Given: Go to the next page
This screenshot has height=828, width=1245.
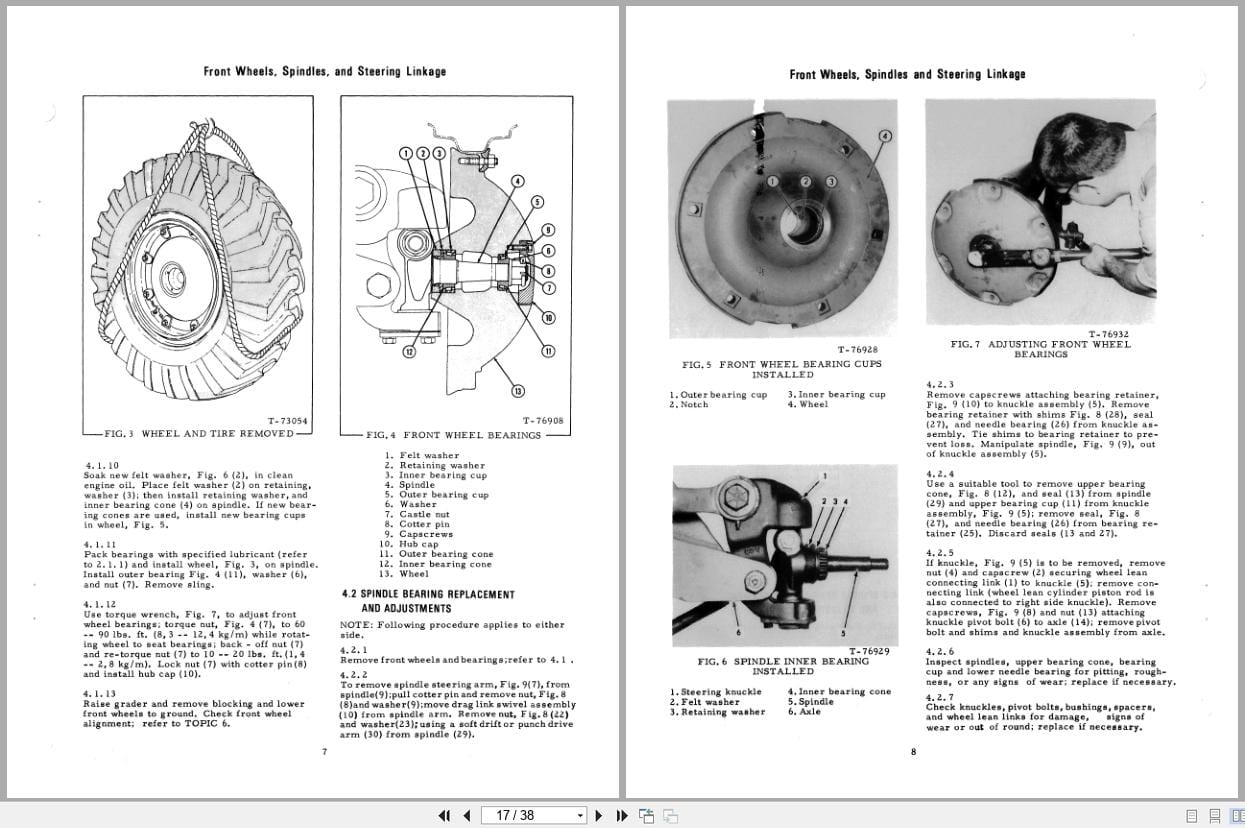Looking at the screenshot, I should point(599,815).
